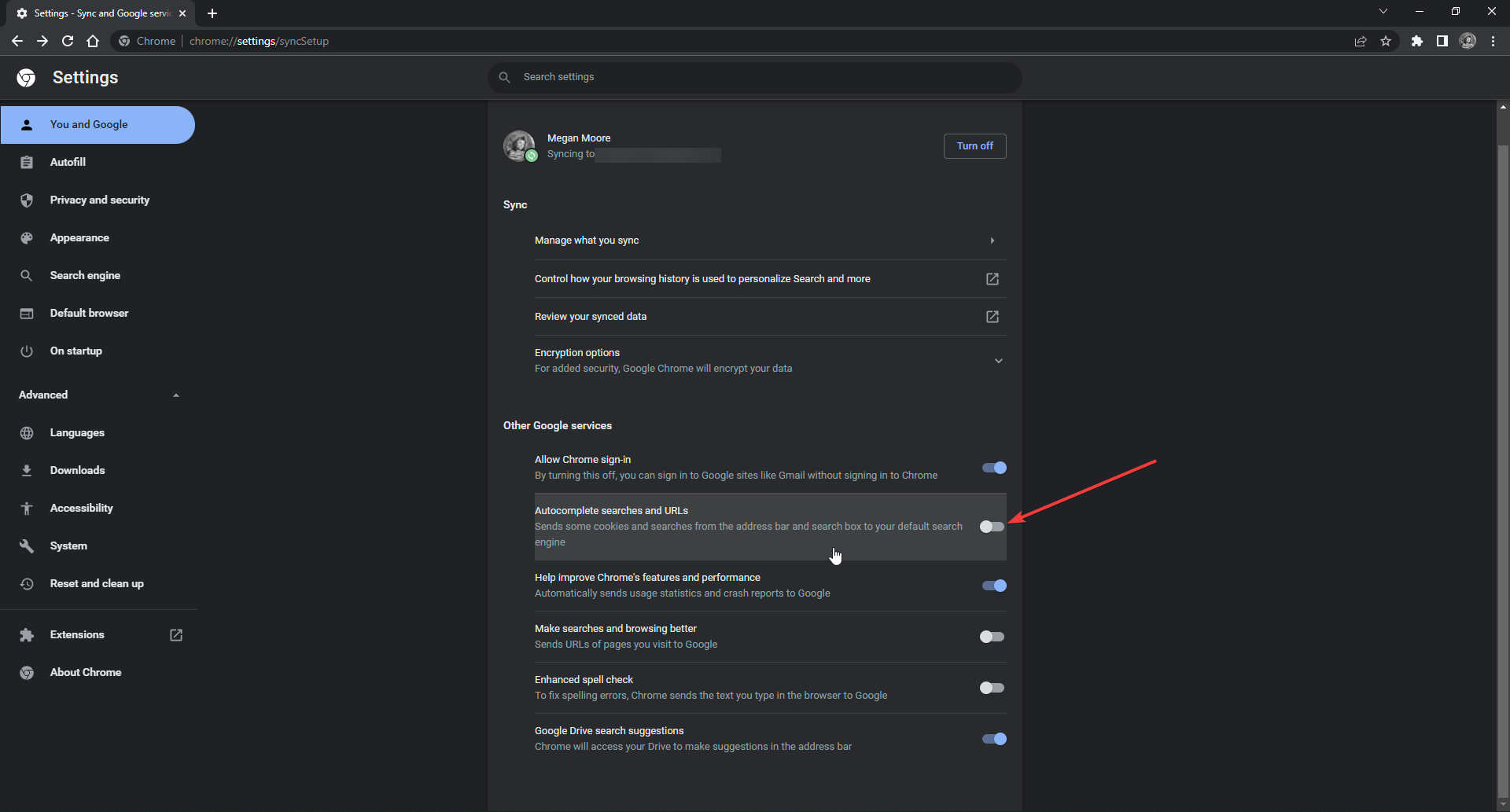Open browsing history personalization external link
This screenshot has height=812, width=1510.
(x=993, y=279)
